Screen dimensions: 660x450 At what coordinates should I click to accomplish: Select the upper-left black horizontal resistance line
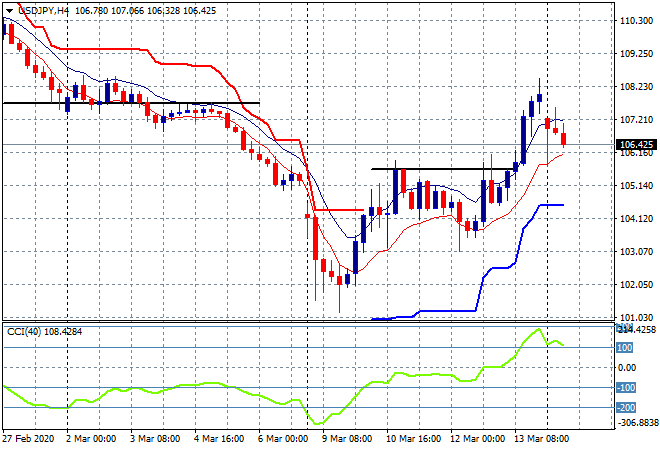tap(131, 103)
